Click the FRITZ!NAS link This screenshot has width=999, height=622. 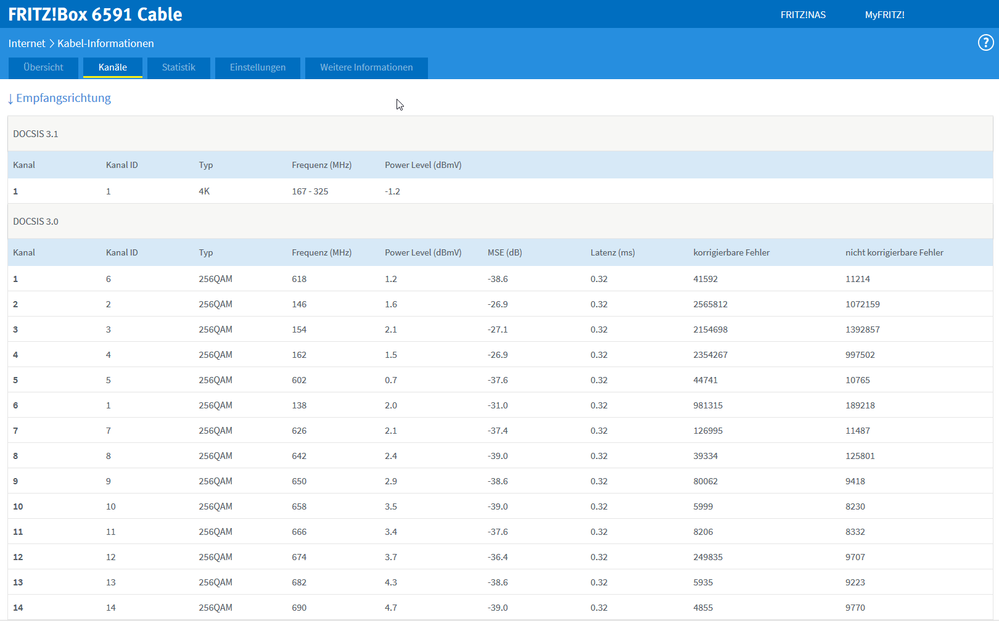[802, 15]
